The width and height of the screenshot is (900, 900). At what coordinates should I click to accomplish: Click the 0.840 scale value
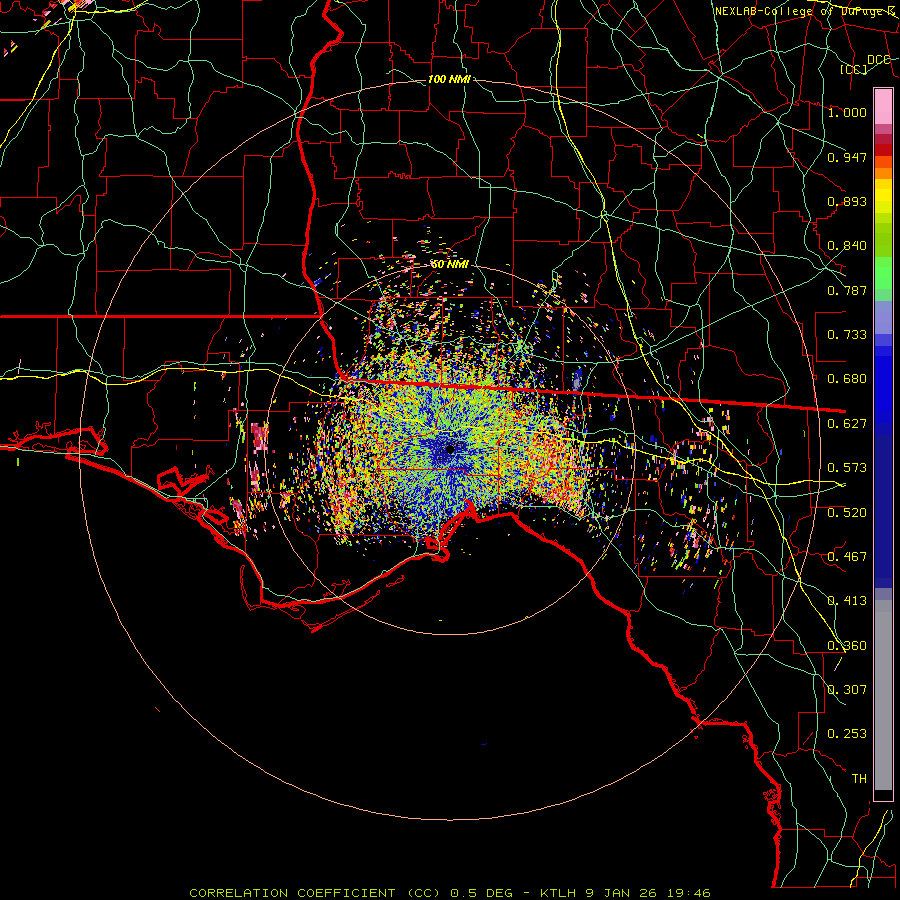[847, 246]
